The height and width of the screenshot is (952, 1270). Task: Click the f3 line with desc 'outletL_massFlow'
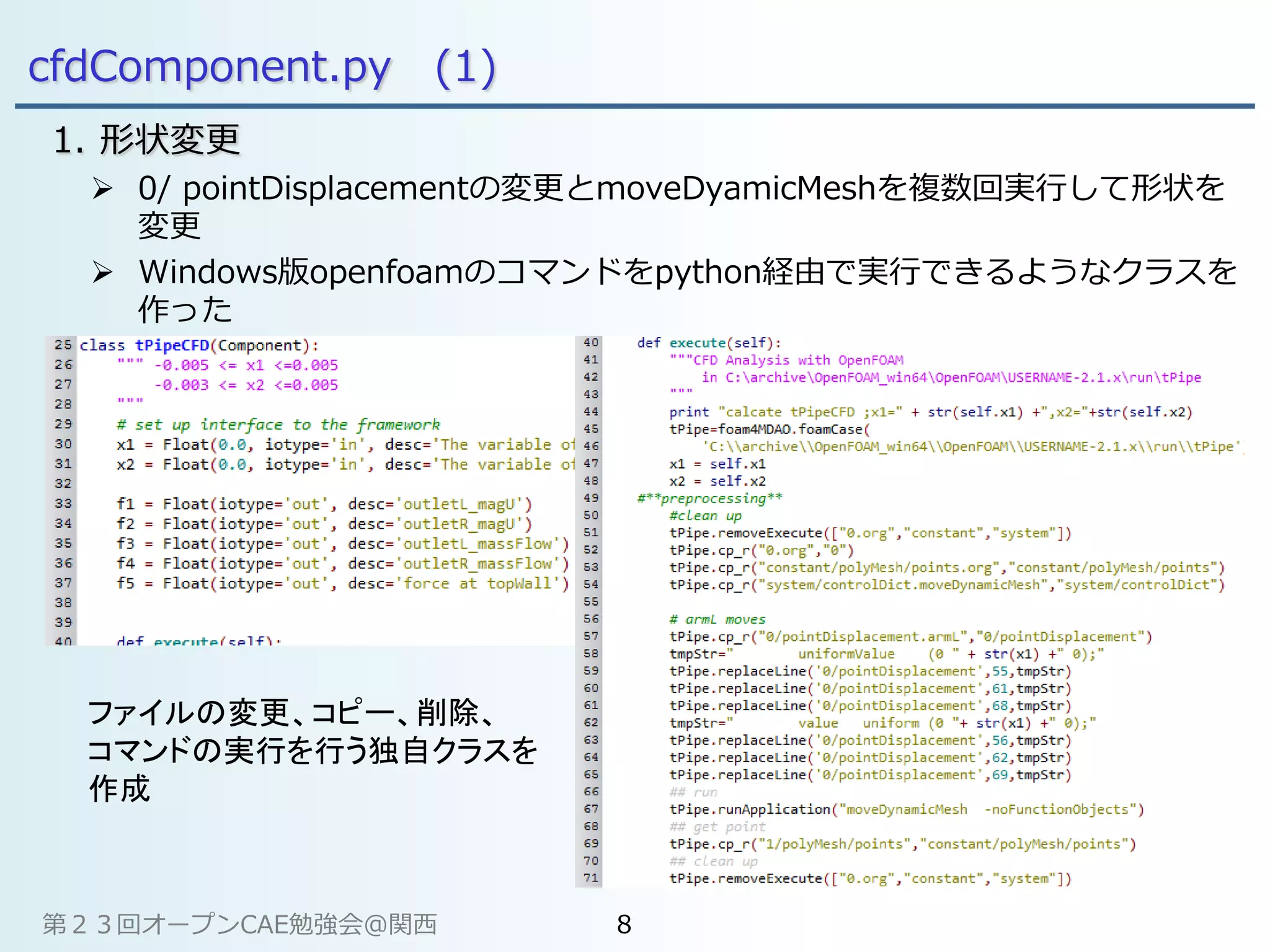coord(343,544)
